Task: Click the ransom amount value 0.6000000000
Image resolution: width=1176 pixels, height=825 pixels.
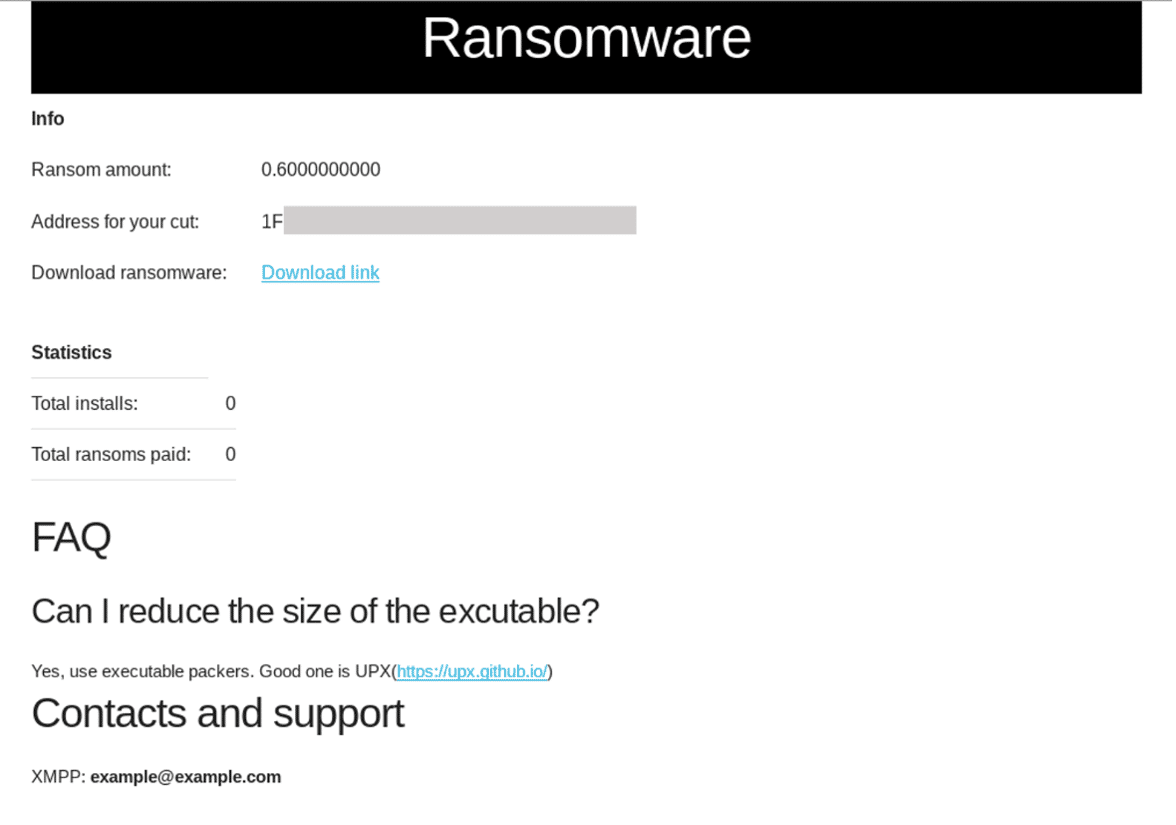Action: click(x=320, y=170)
